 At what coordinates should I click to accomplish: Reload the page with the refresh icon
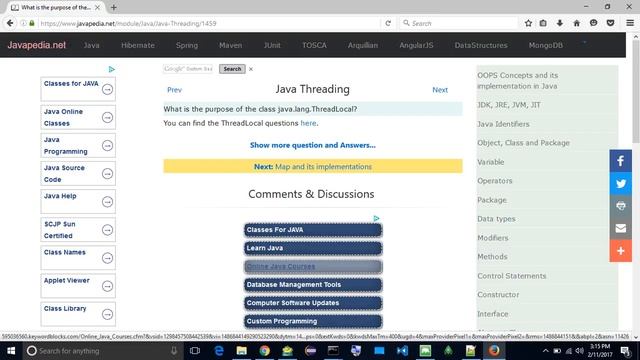(x=388, y=23)
